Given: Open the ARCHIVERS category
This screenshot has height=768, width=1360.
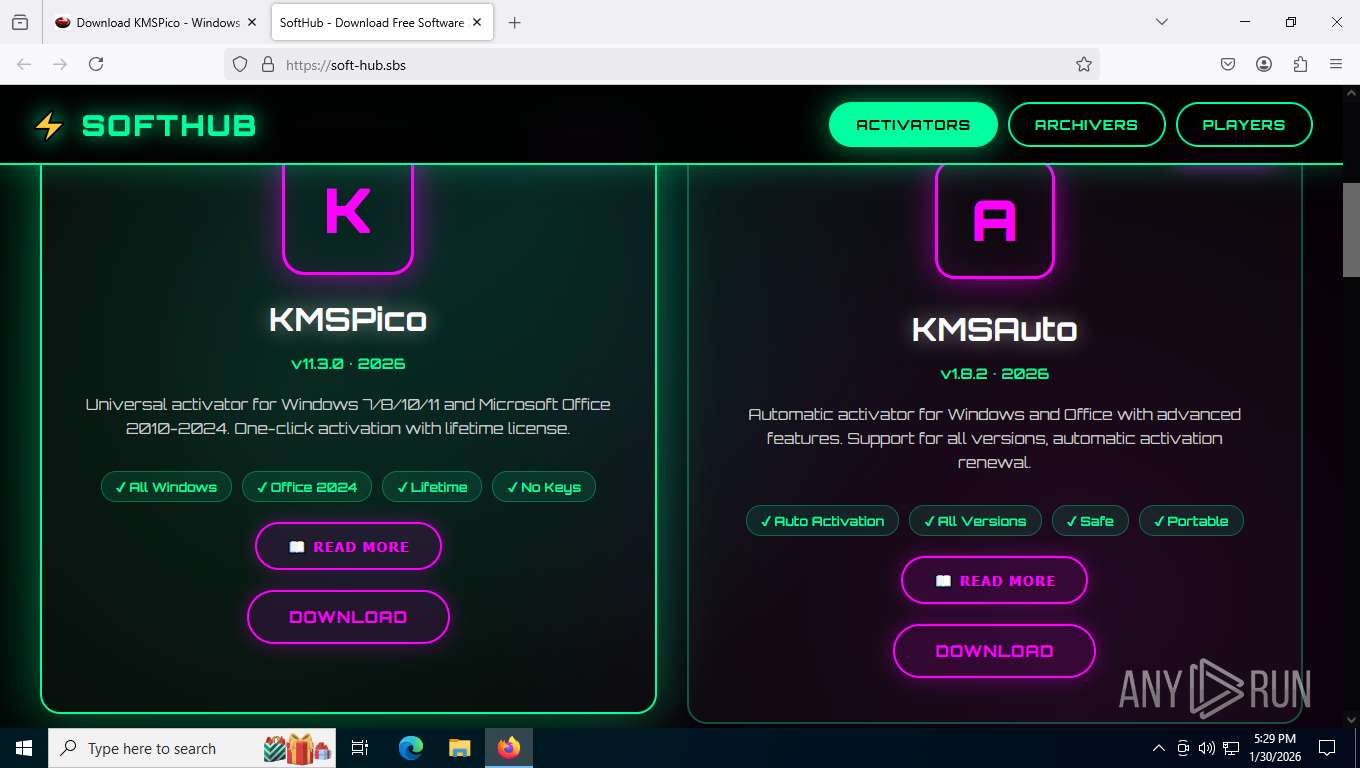Looking at the screenshot, I should [x=1086, y=125].
